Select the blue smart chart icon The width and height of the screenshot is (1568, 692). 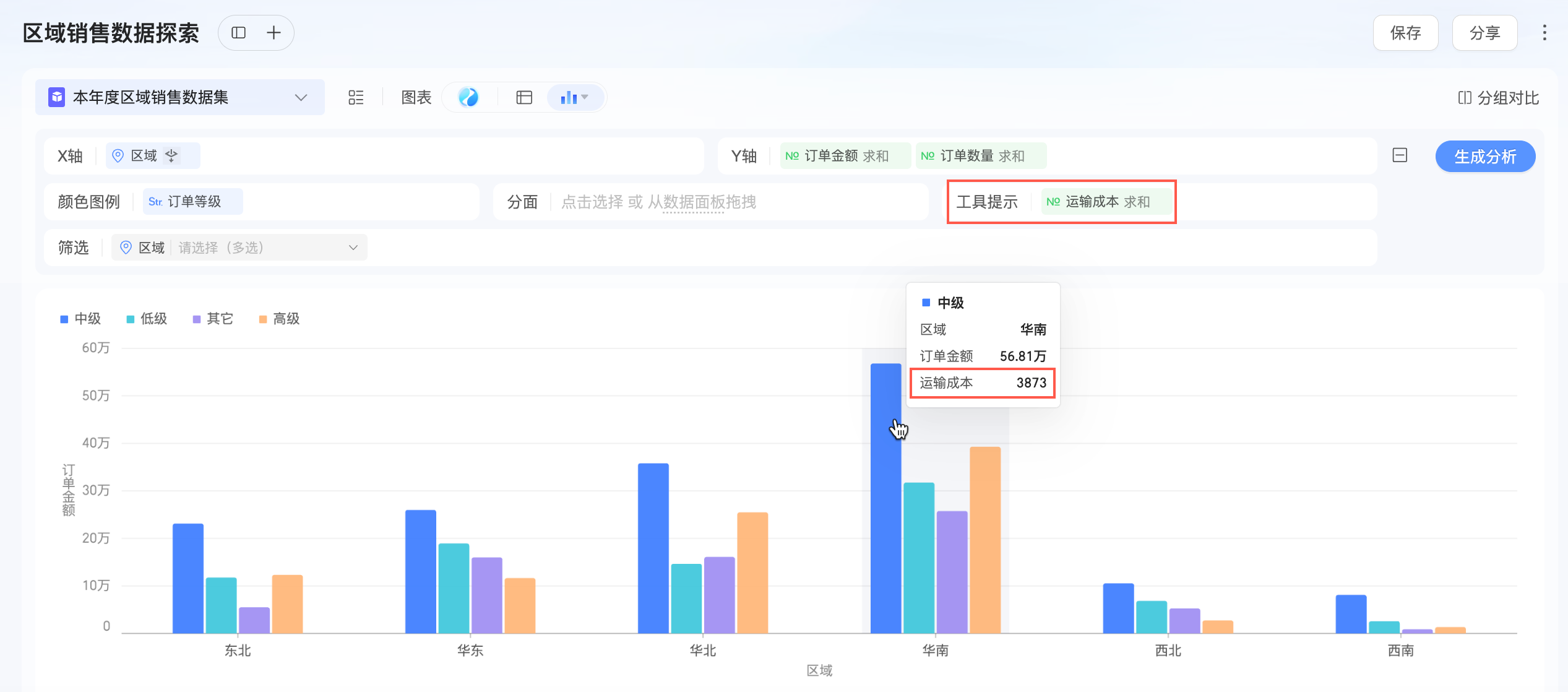click(x=468, y=97)
